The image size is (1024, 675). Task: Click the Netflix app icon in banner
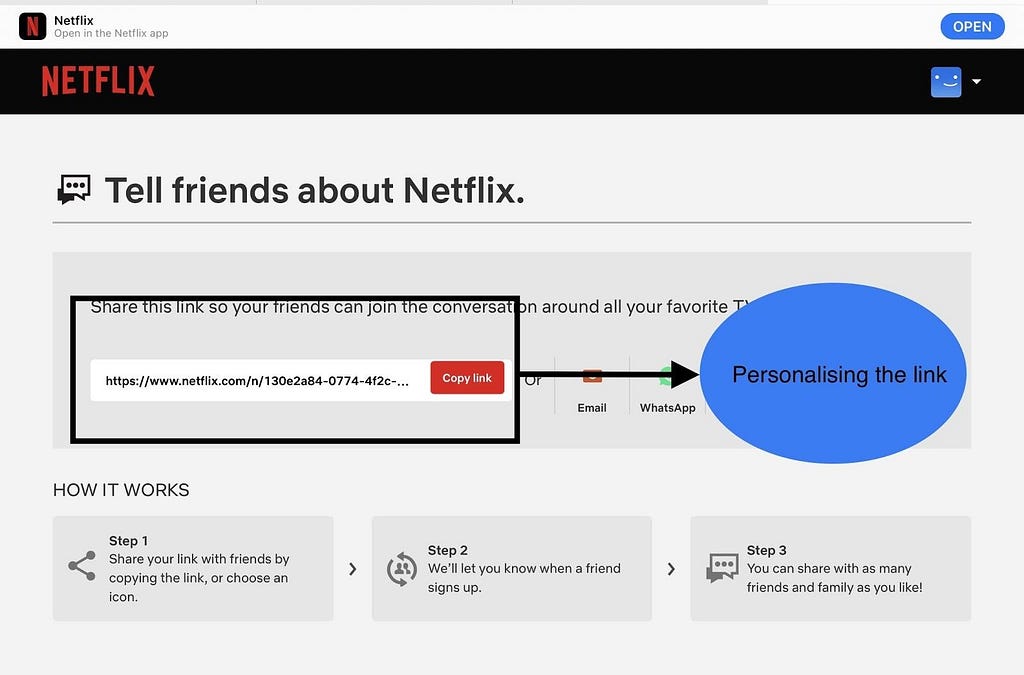click(x=32, y=26)
